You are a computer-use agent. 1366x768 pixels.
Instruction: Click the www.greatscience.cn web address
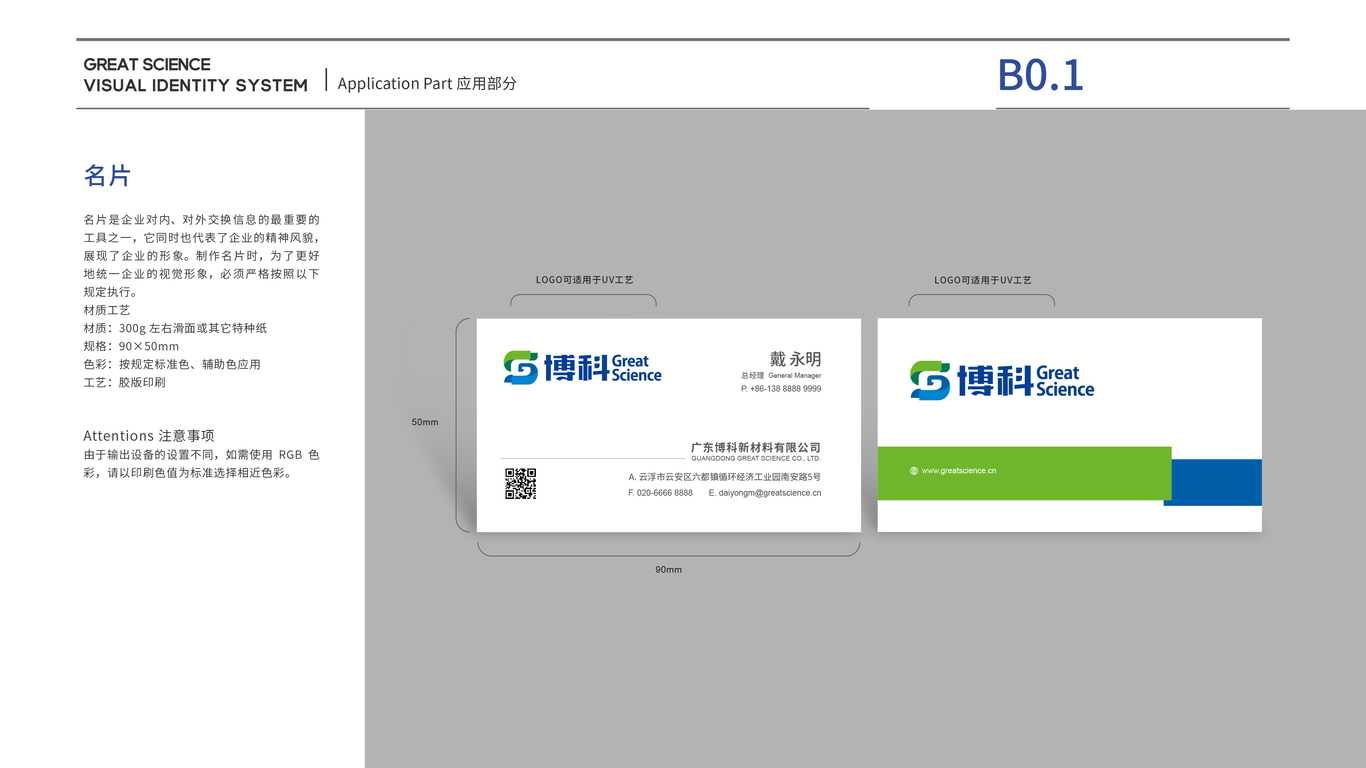coord(958,471)
